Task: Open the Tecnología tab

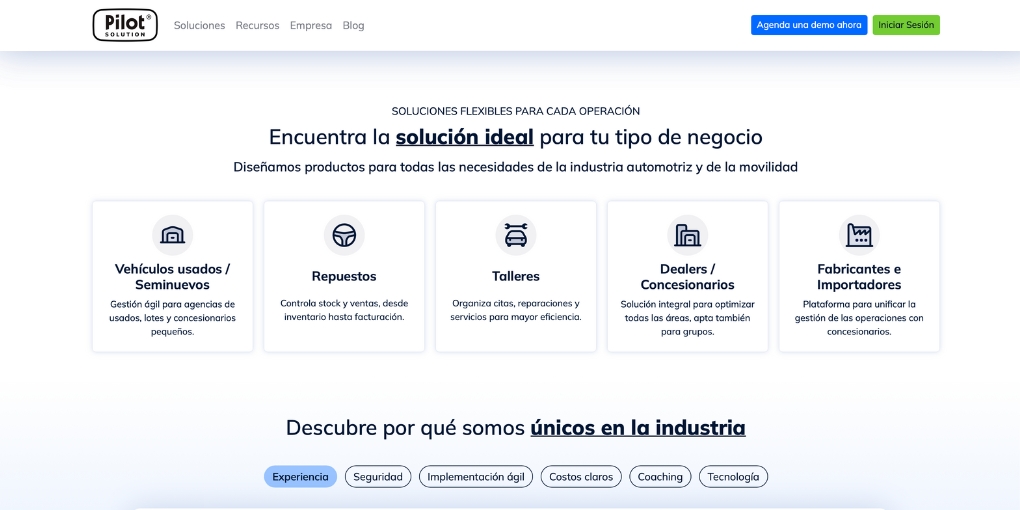Action: (733, 477)
